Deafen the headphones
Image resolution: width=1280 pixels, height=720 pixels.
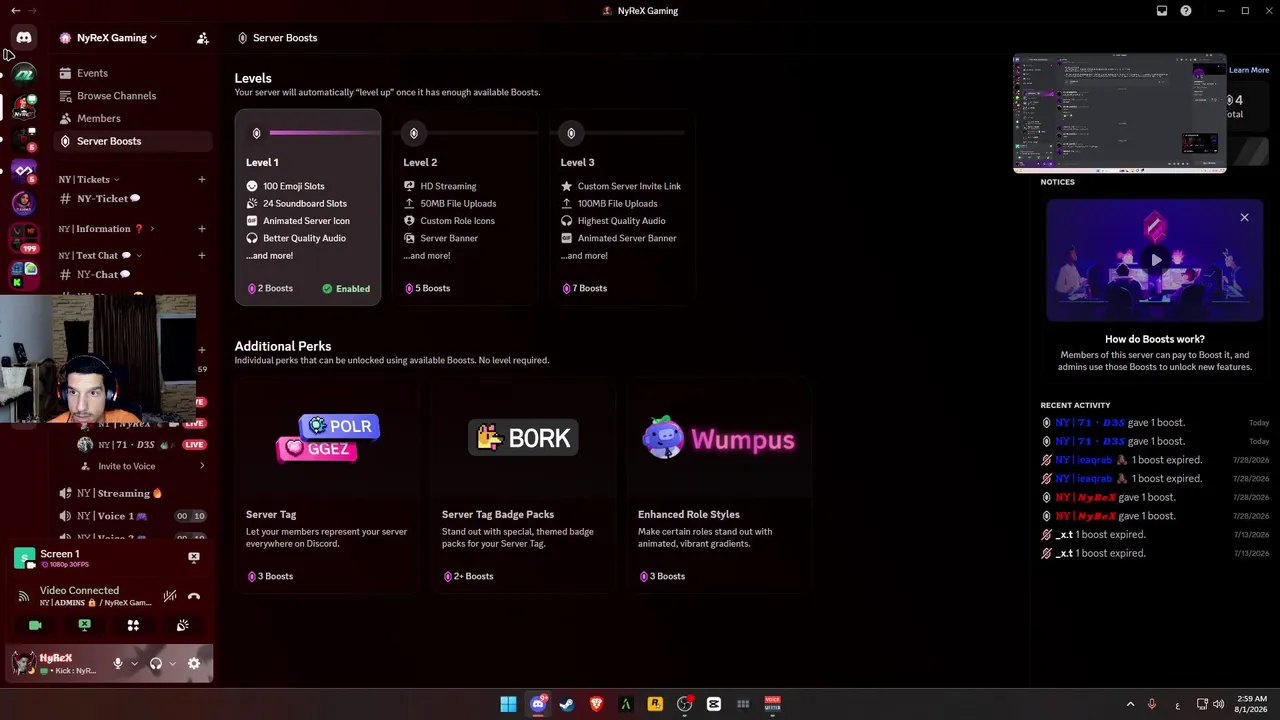pyautogui.click(x=156, y=663)
